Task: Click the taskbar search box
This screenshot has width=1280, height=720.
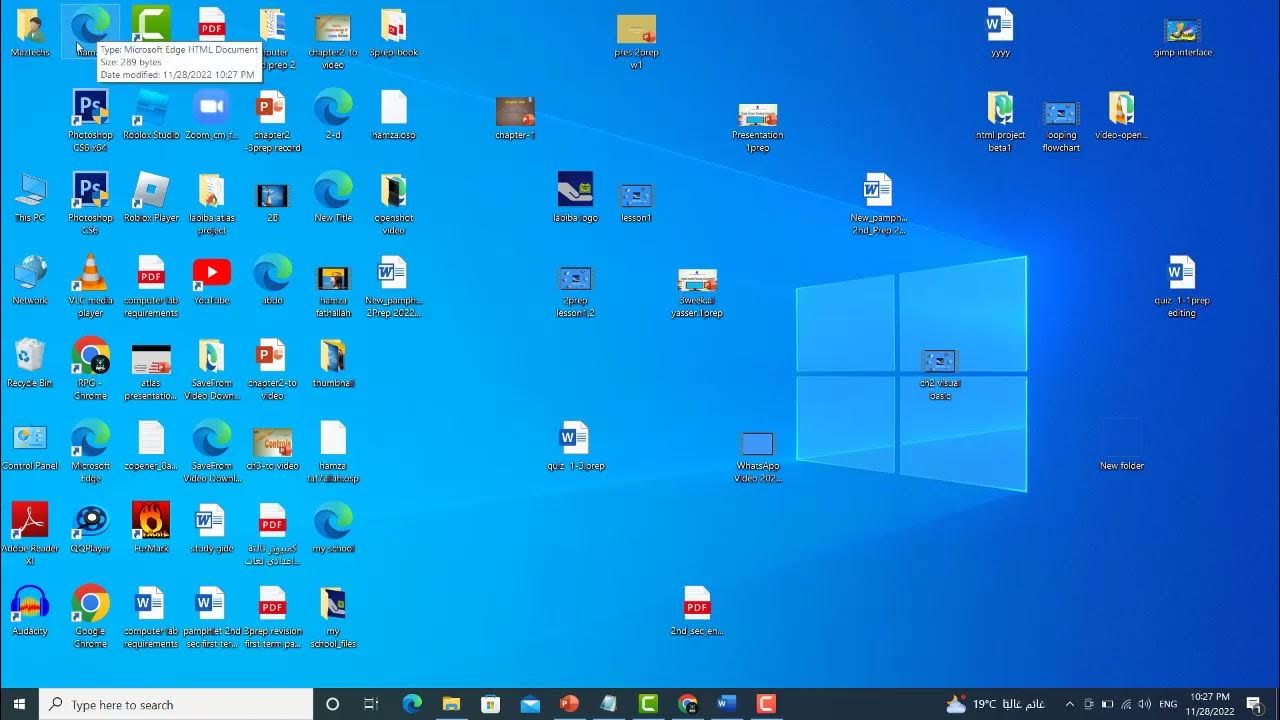Action: tap(176, 704)
